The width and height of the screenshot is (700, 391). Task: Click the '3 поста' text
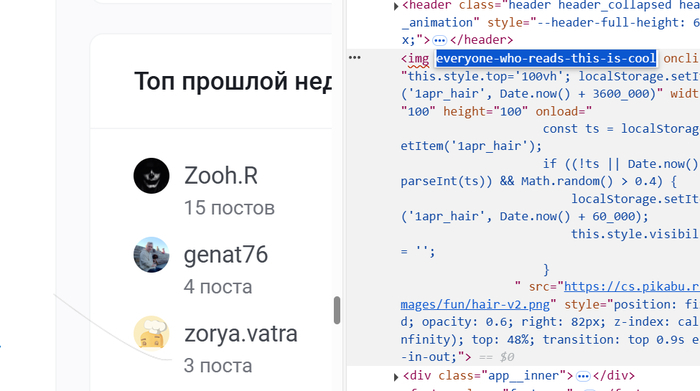click(218, 366)
